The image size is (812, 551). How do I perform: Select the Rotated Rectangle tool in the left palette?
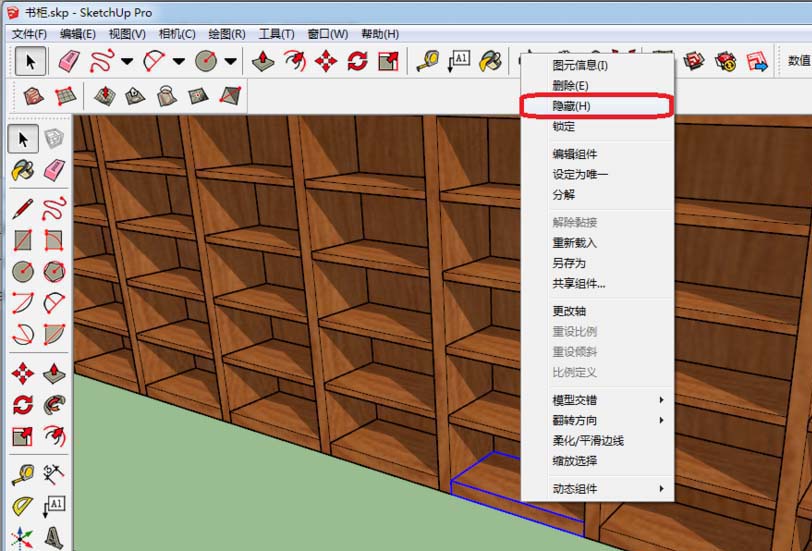coord(54,240)
